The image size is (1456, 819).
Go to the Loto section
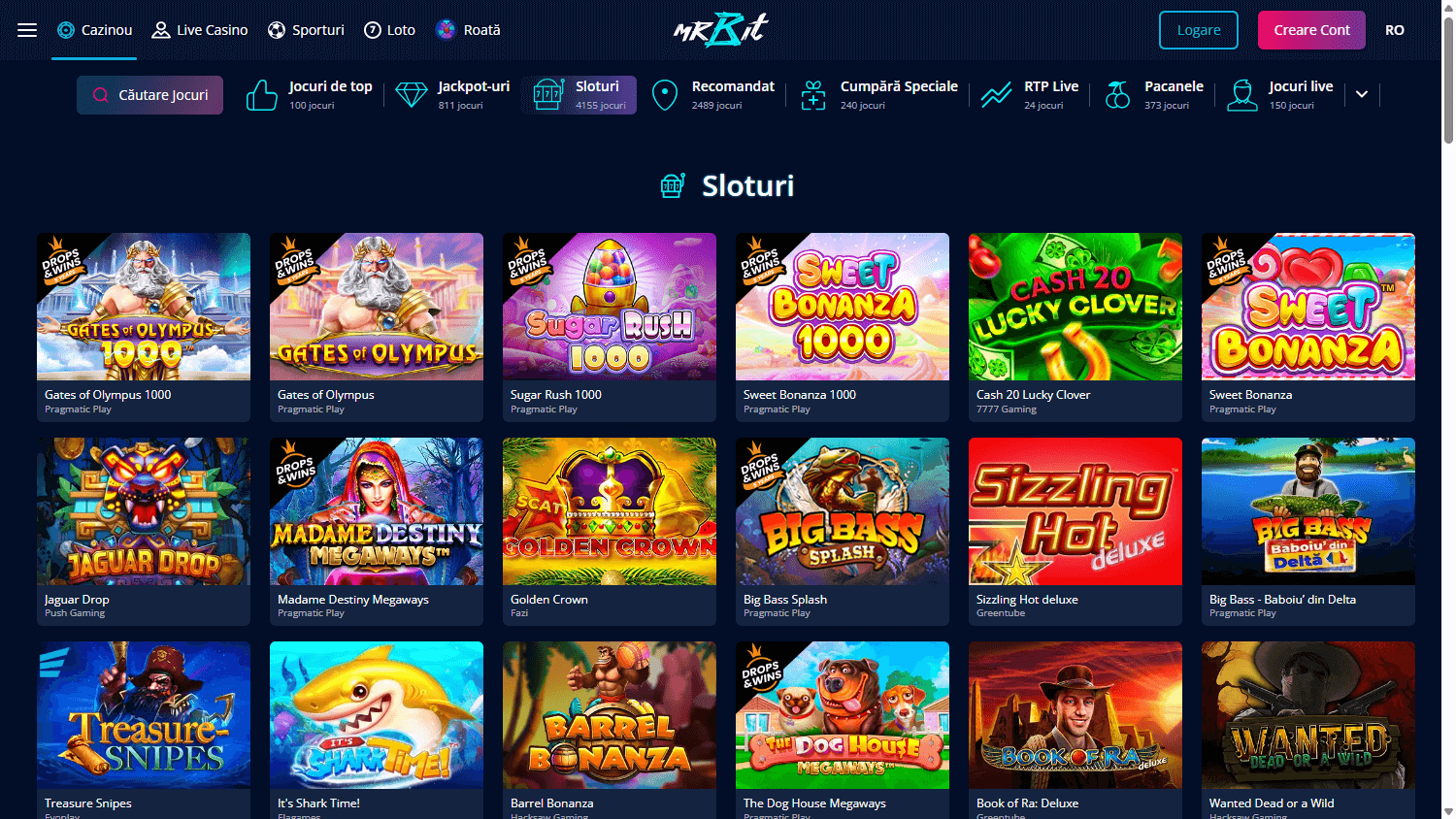tap(389, 30)
